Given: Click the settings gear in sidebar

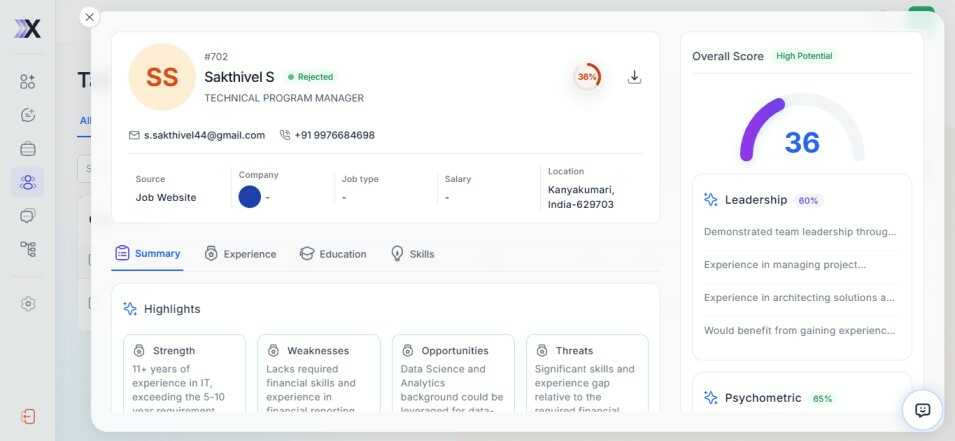Looking at the screenshot, I should coord(28,304).
